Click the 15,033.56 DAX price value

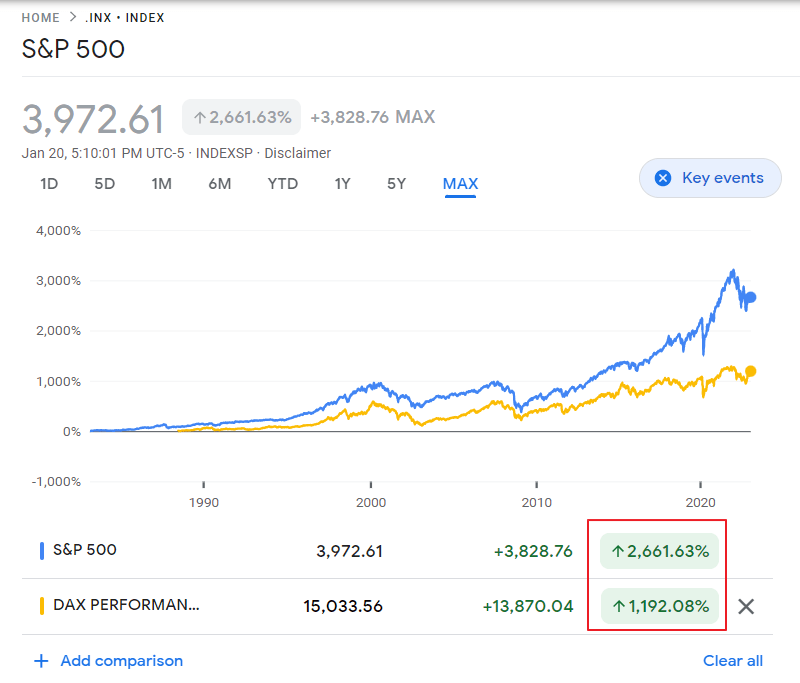[343, 606]
